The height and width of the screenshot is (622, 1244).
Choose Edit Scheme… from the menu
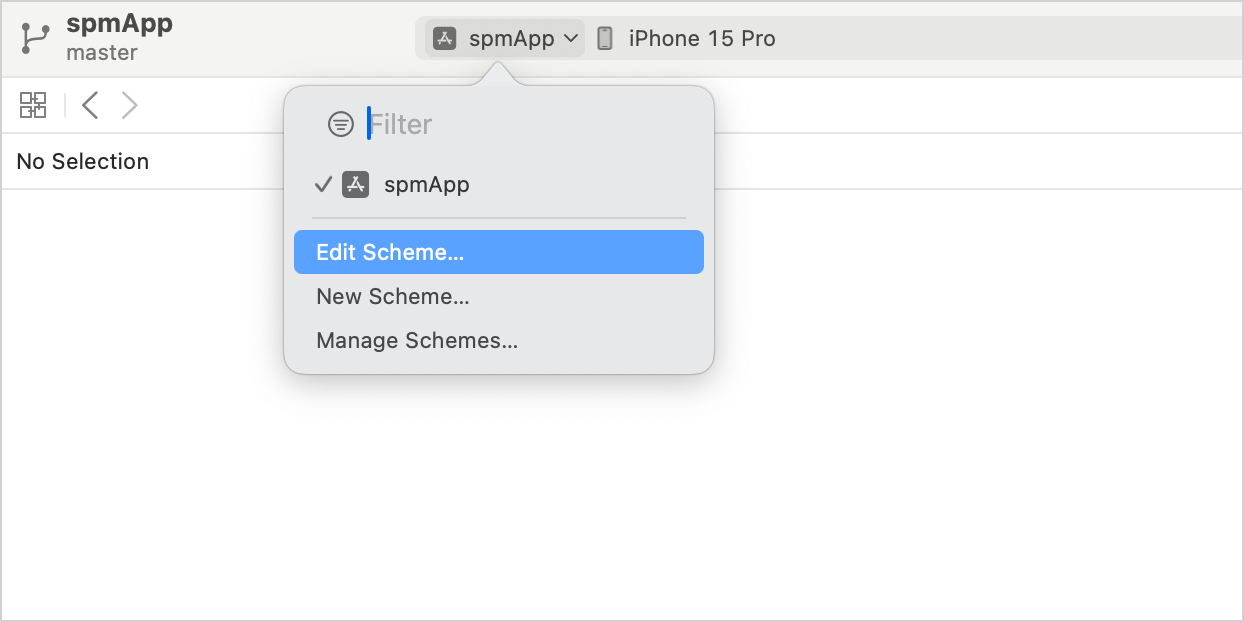390,252
